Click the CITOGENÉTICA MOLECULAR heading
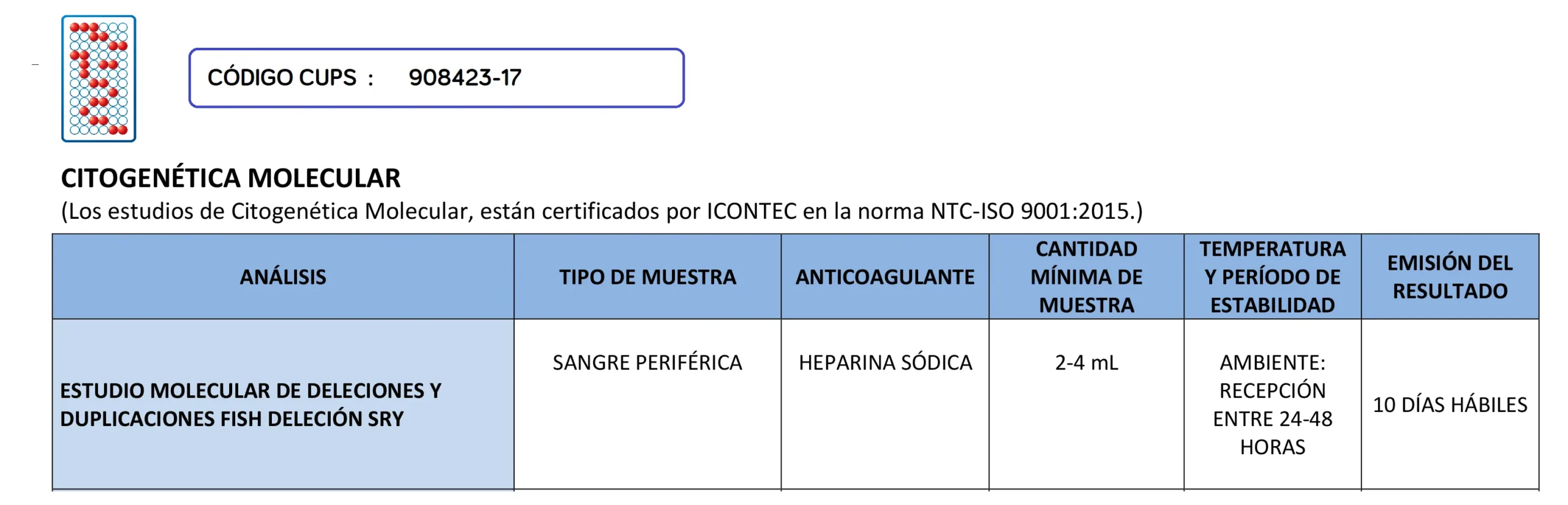This screenshot has height=505, width=1568. pos(230,178)
